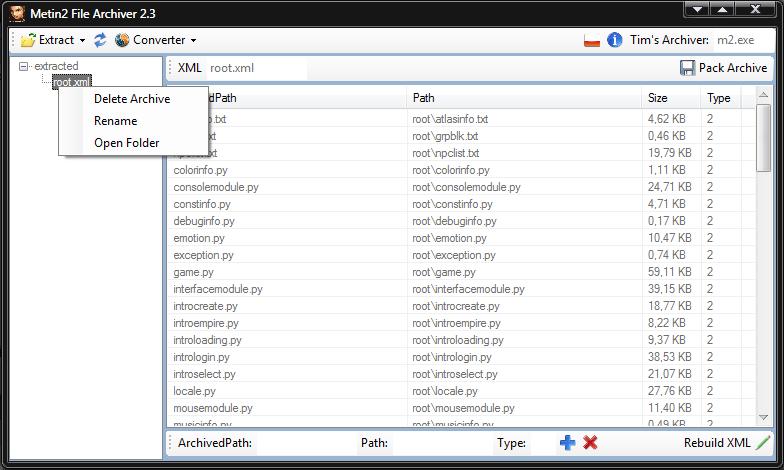Image resolution: width=784 pixels, height=470 pixels.
Task: Click the blue plus add-entry icon
Action: [x=568, y=442]
